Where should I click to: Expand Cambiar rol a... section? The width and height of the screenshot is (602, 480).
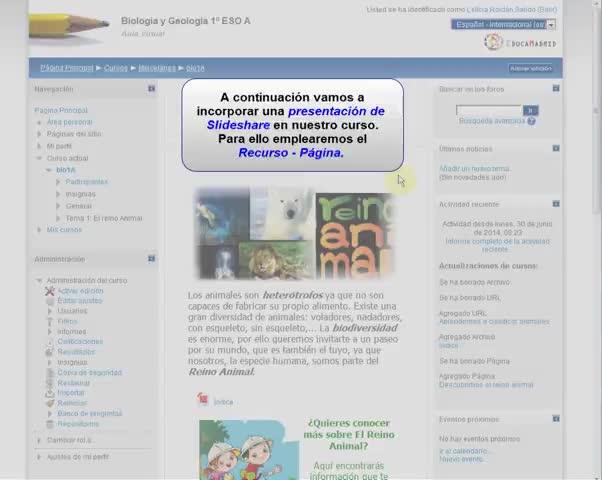coord(39,440)
